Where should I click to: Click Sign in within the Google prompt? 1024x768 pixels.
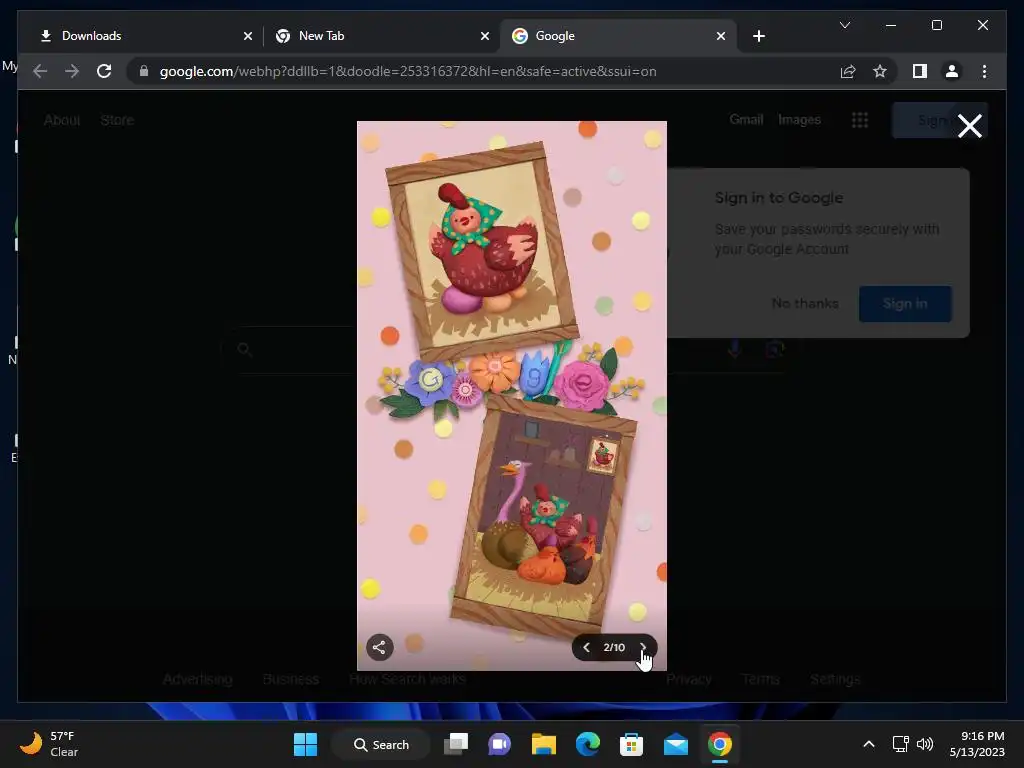pos(905,304)
